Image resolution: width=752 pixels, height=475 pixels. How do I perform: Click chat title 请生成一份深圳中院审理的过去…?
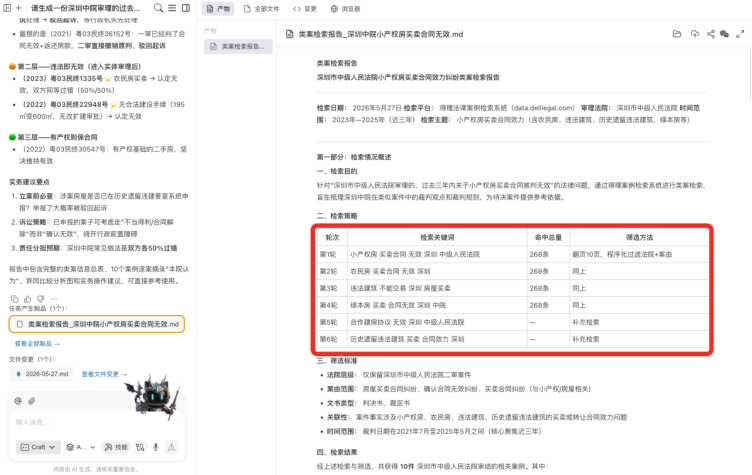pyautogui.click(x=86, y=8)
